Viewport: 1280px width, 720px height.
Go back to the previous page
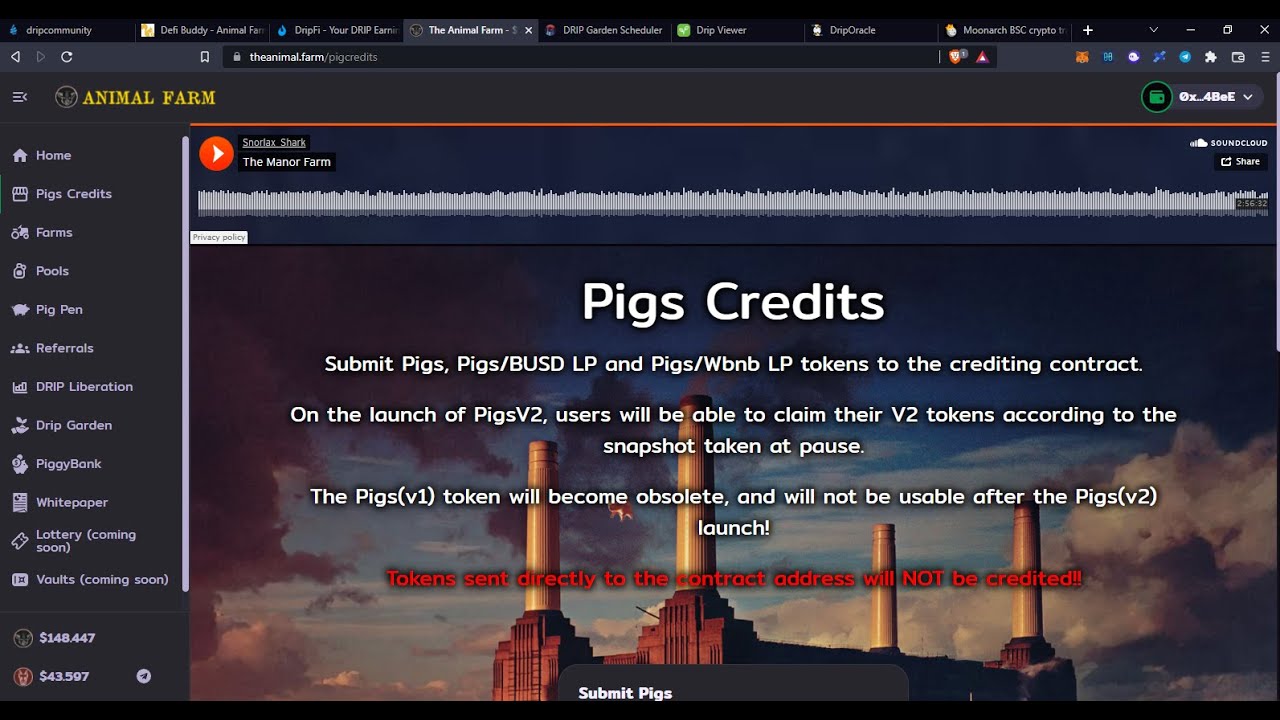point(15,57)
